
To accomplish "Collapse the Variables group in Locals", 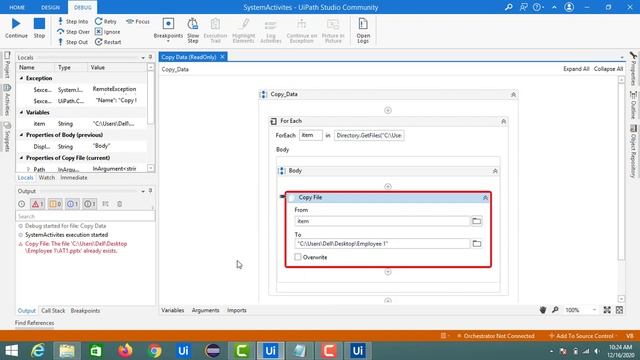I will click(21, 112).
